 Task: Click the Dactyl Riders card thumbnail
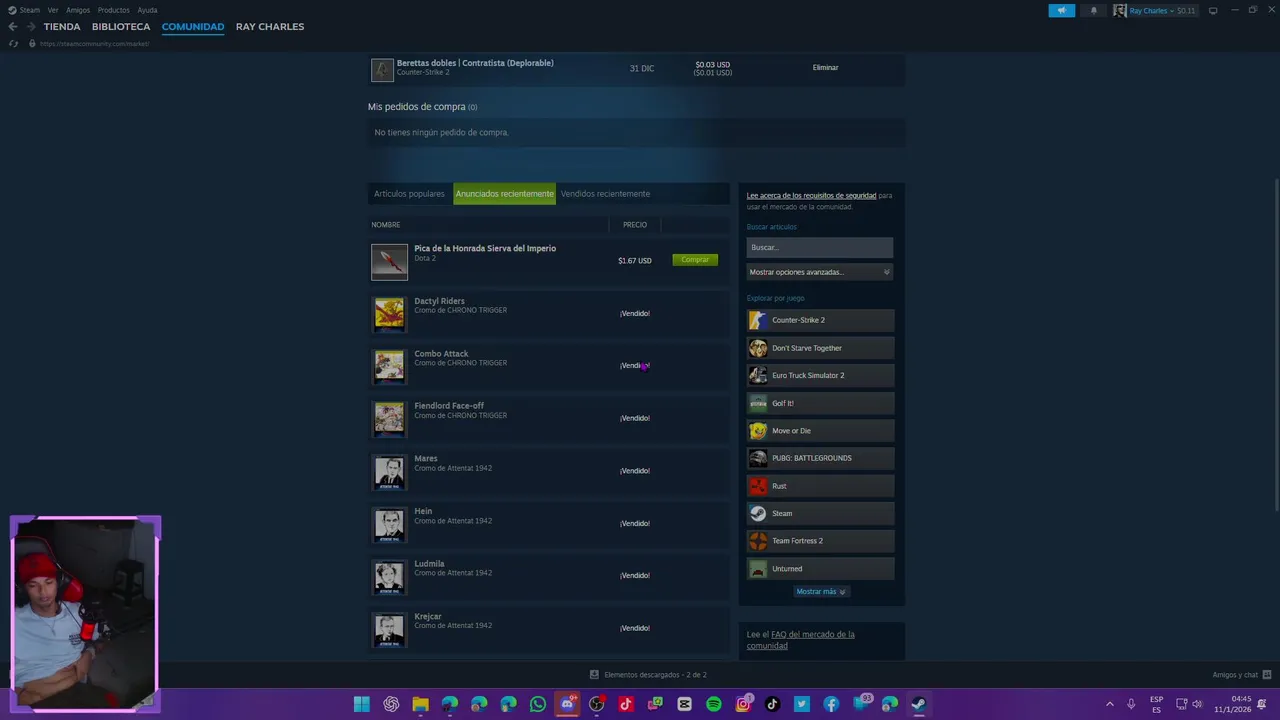tap(389, 314)
